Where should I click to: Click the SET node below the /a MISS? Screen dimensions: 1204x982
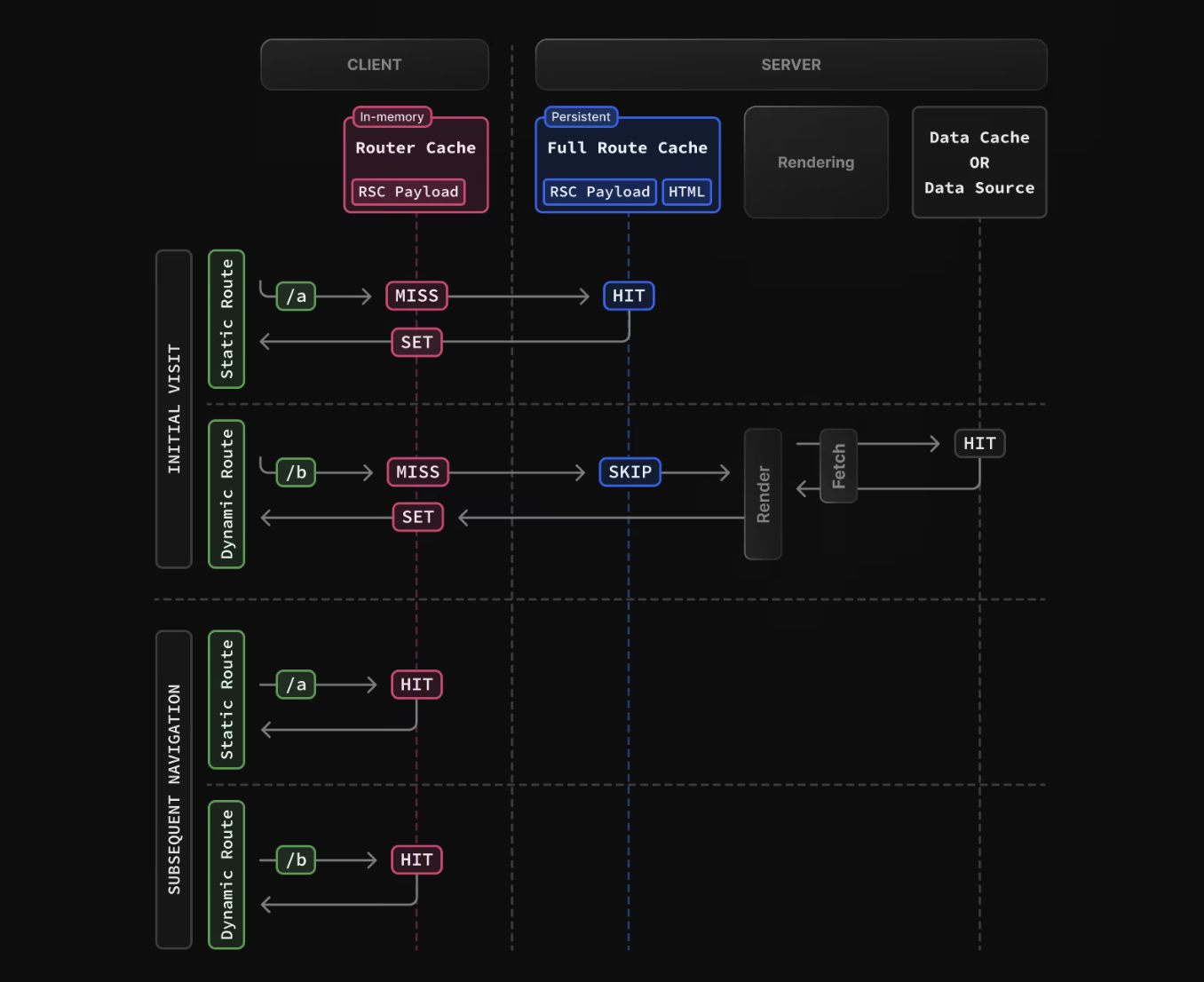(416, 342)
